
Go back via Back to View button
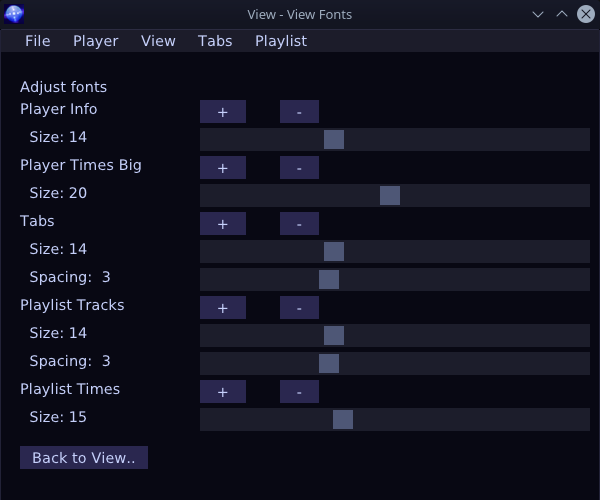(84, 458)
